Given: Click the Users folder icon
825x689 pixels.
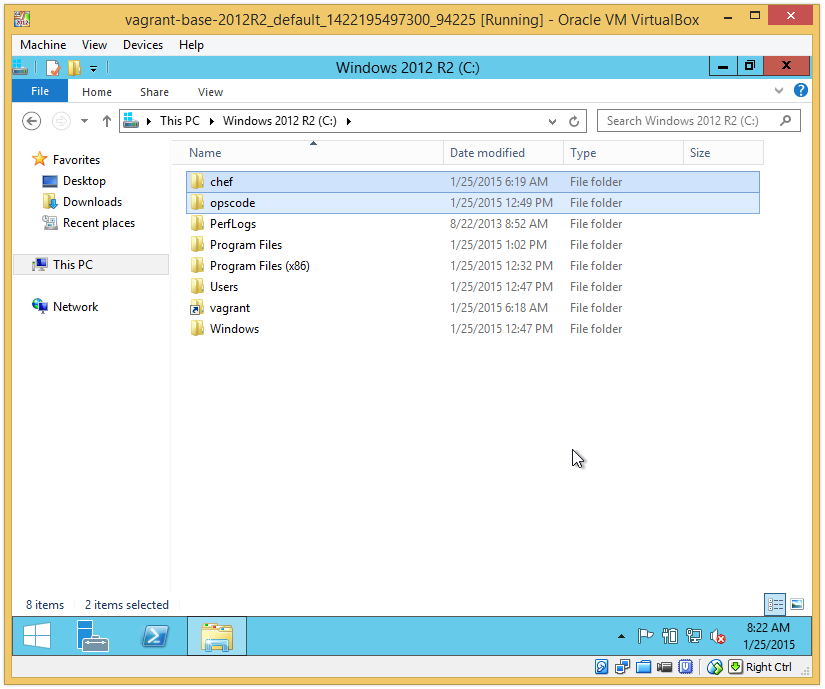Looking at the screenshot, I should (x=197, y=287).
